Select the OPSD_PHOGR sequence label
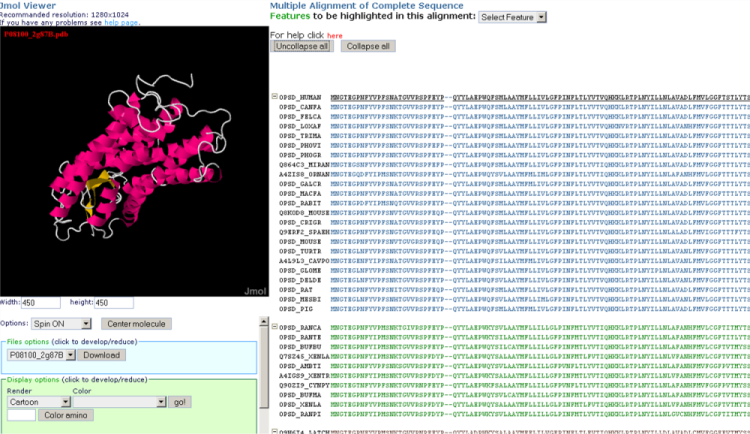The width and height of the screenshot is (750, 434). [x=300, y=155]
